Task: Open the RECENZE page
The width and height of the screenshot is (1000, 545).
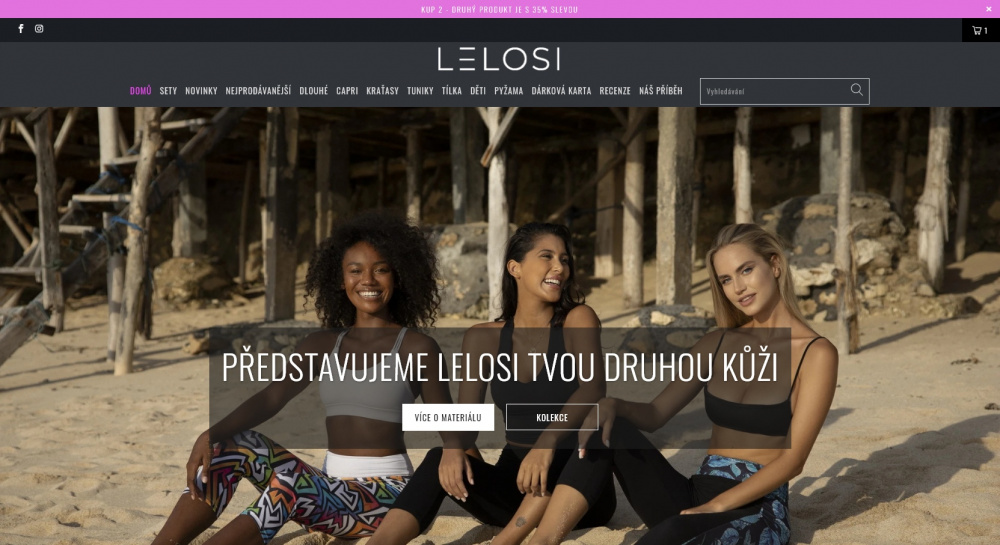Action: coord(615,91)
